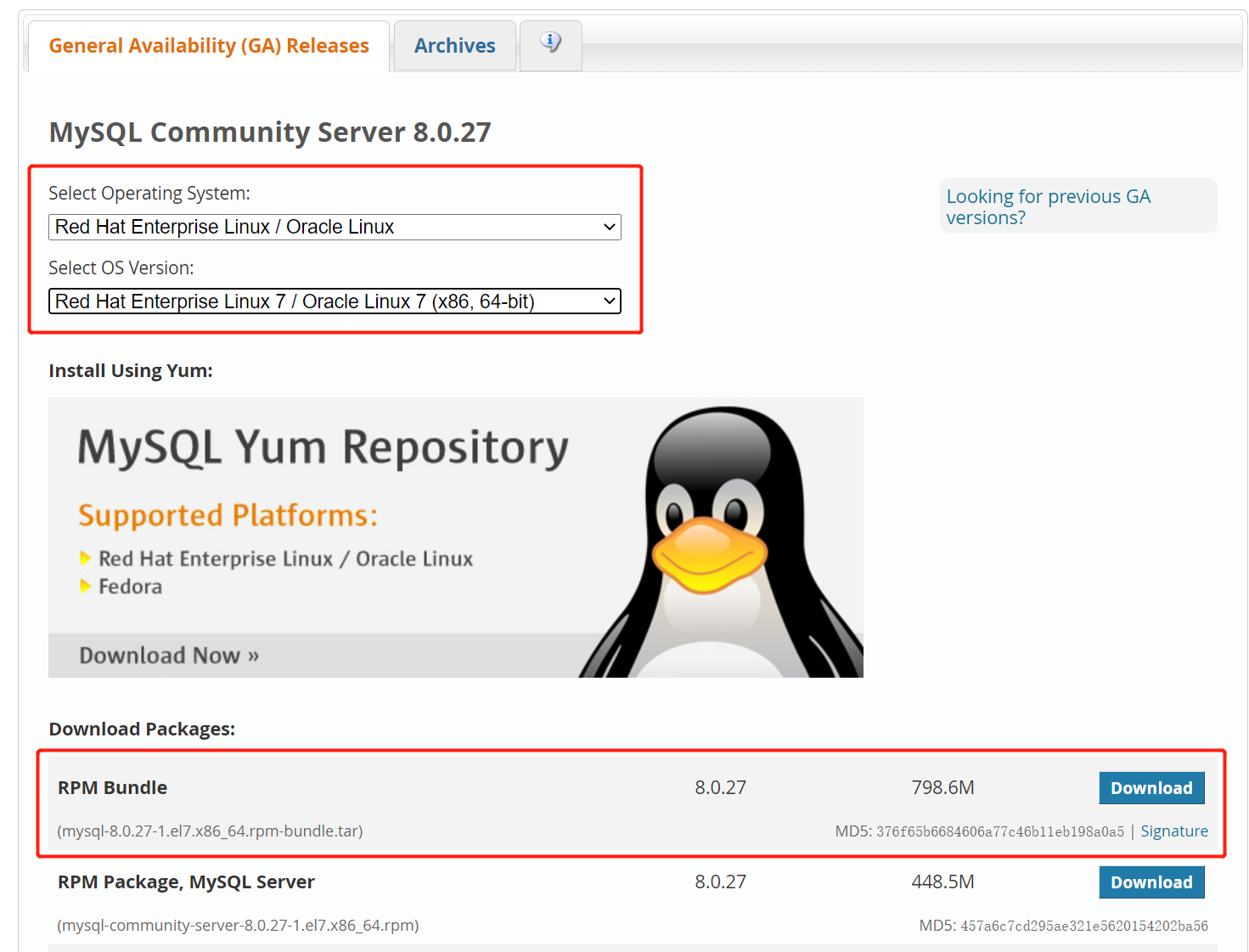The image size is (1249, 952).
Task: Open Looking for previous GA versions link
Action: (x=1048, y=206)
